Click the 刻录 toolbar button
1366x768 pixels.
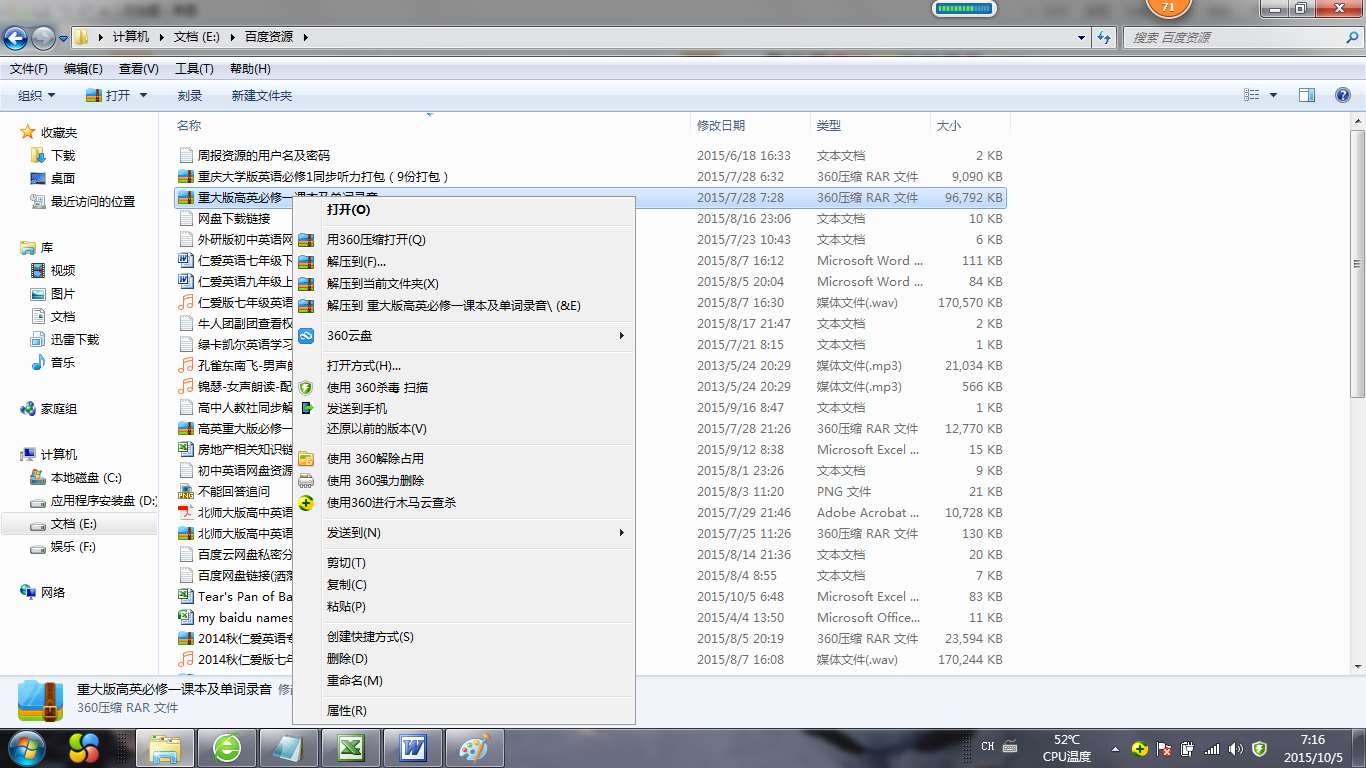pyautogui.click(x=190, y=95)
